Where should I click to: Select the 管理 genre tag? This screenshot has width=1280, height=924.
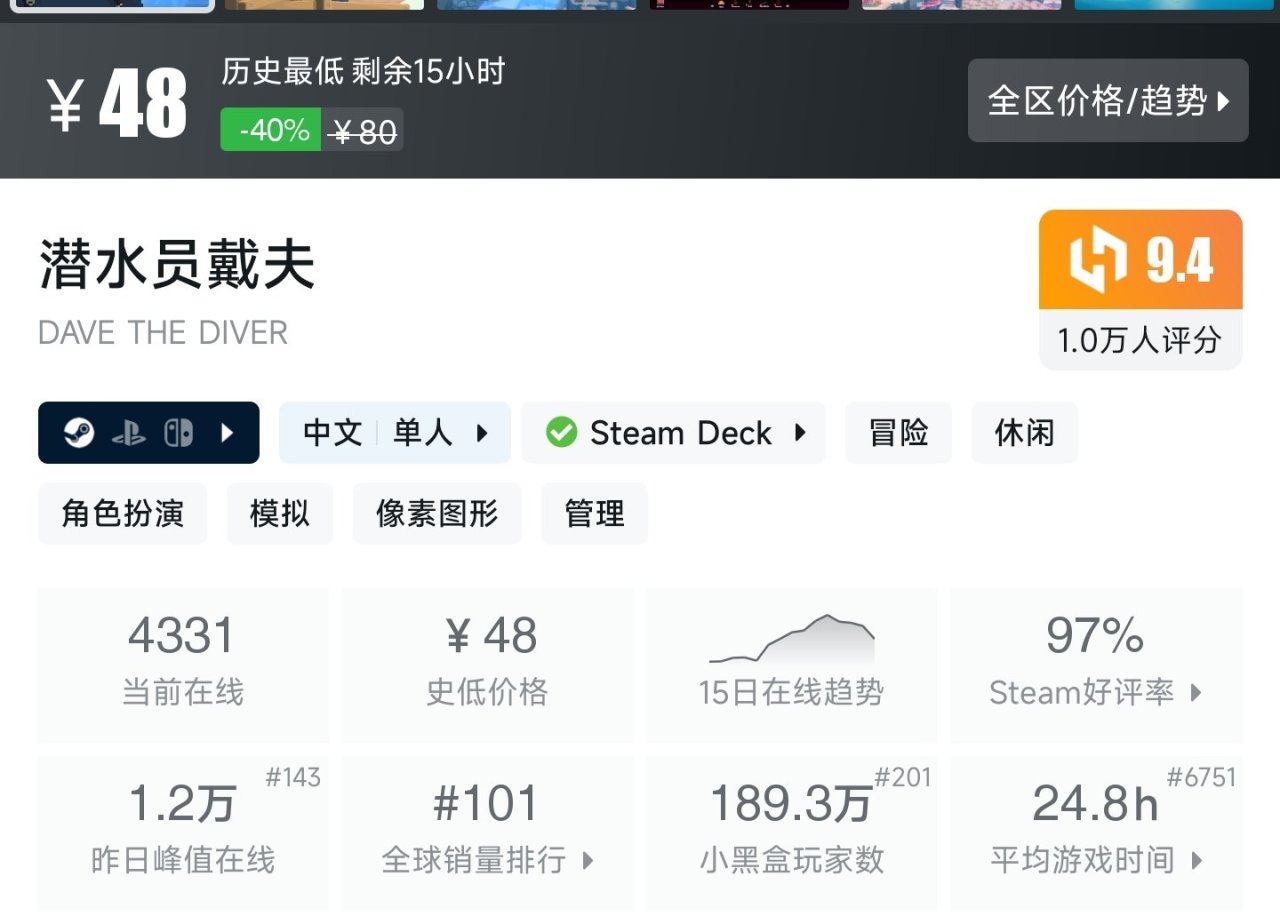[x=595, y=514]
